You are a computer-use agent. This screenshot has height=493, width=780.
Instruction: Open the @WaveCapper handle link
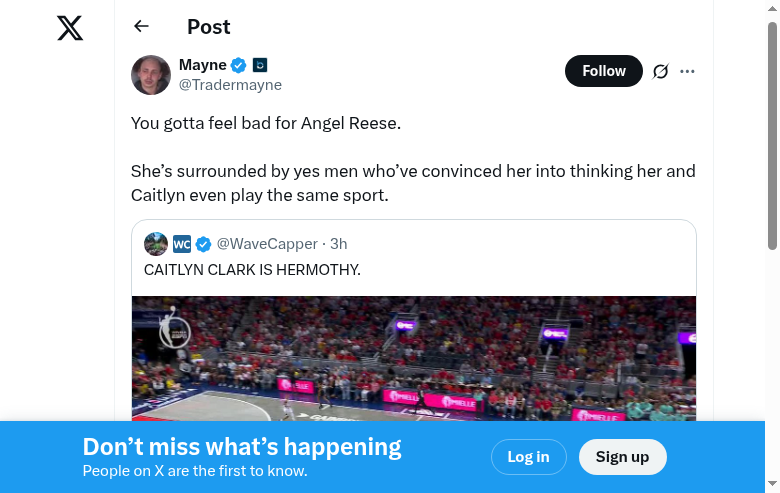click(267, 244)
